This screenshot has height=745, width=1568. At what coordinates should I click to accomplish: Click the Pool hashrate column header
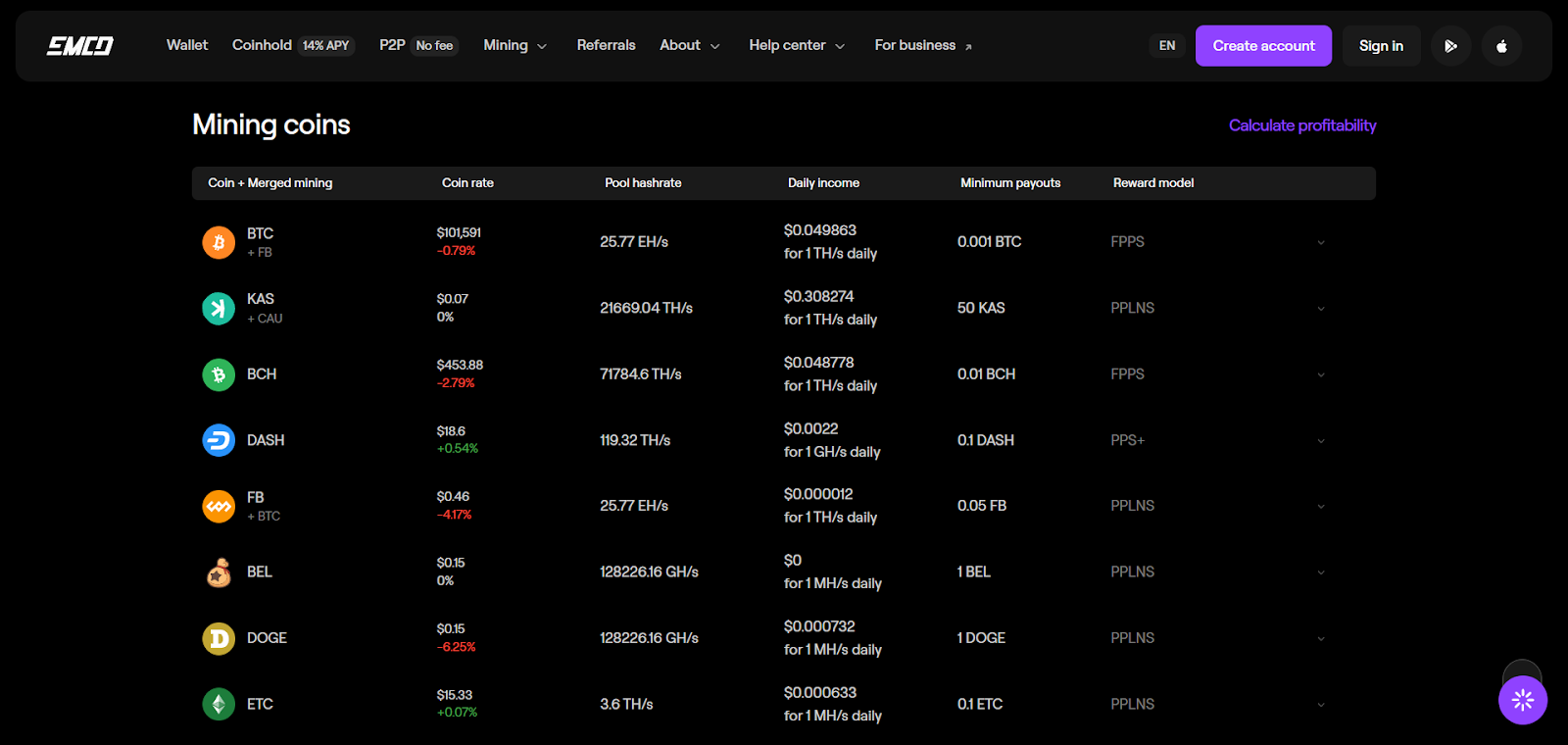643,183
